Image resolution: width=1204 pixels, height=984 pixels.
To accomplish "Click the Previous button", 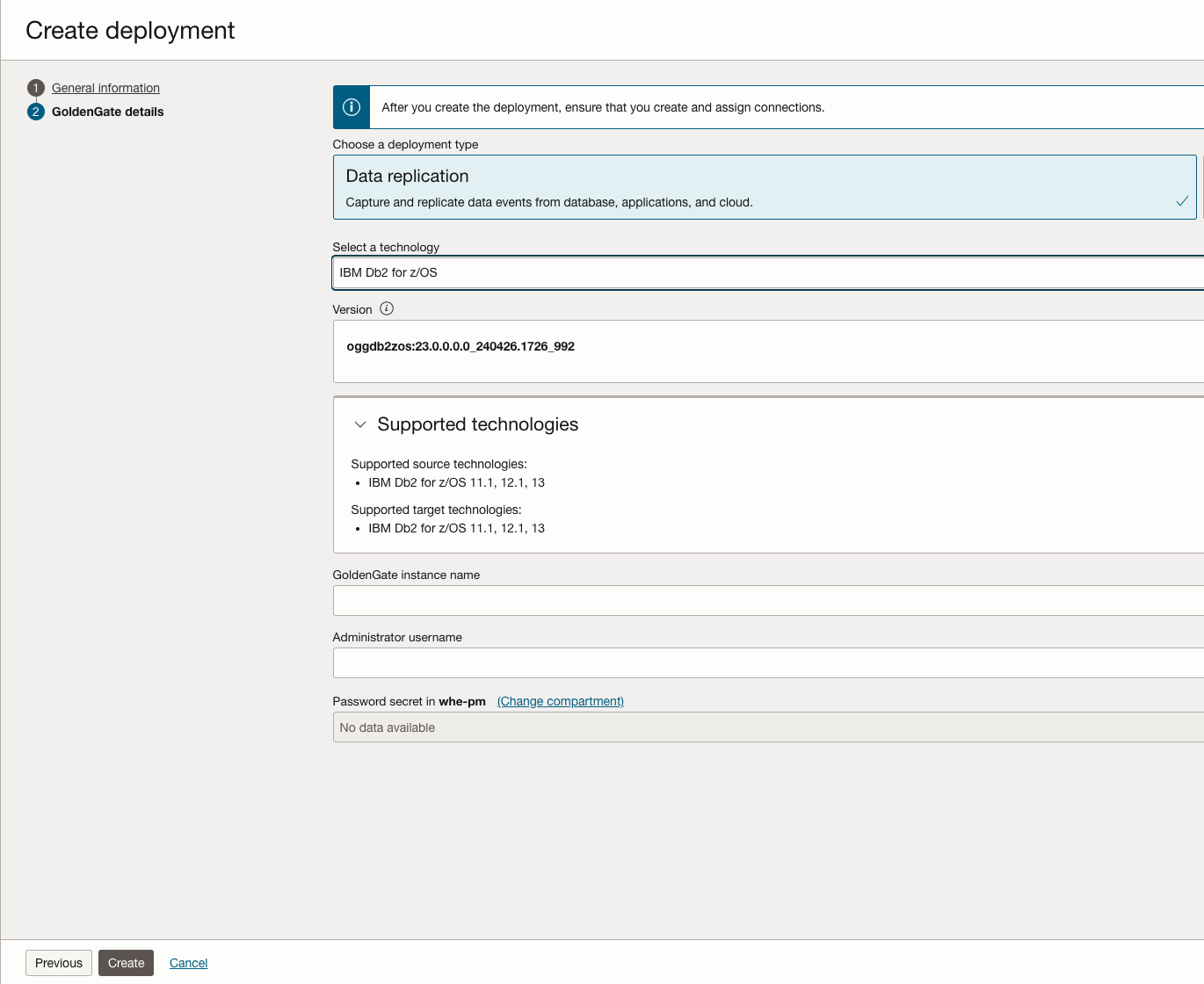I will point(58,962).
